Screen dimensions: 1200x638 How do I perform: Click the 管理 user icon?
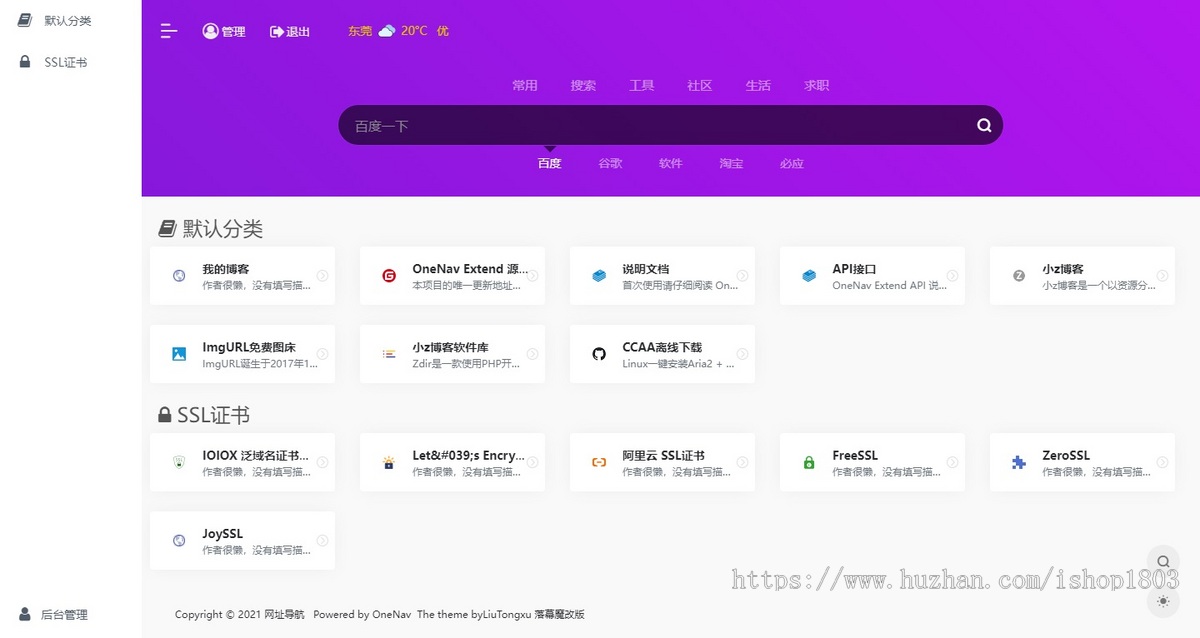click(210, 31)
